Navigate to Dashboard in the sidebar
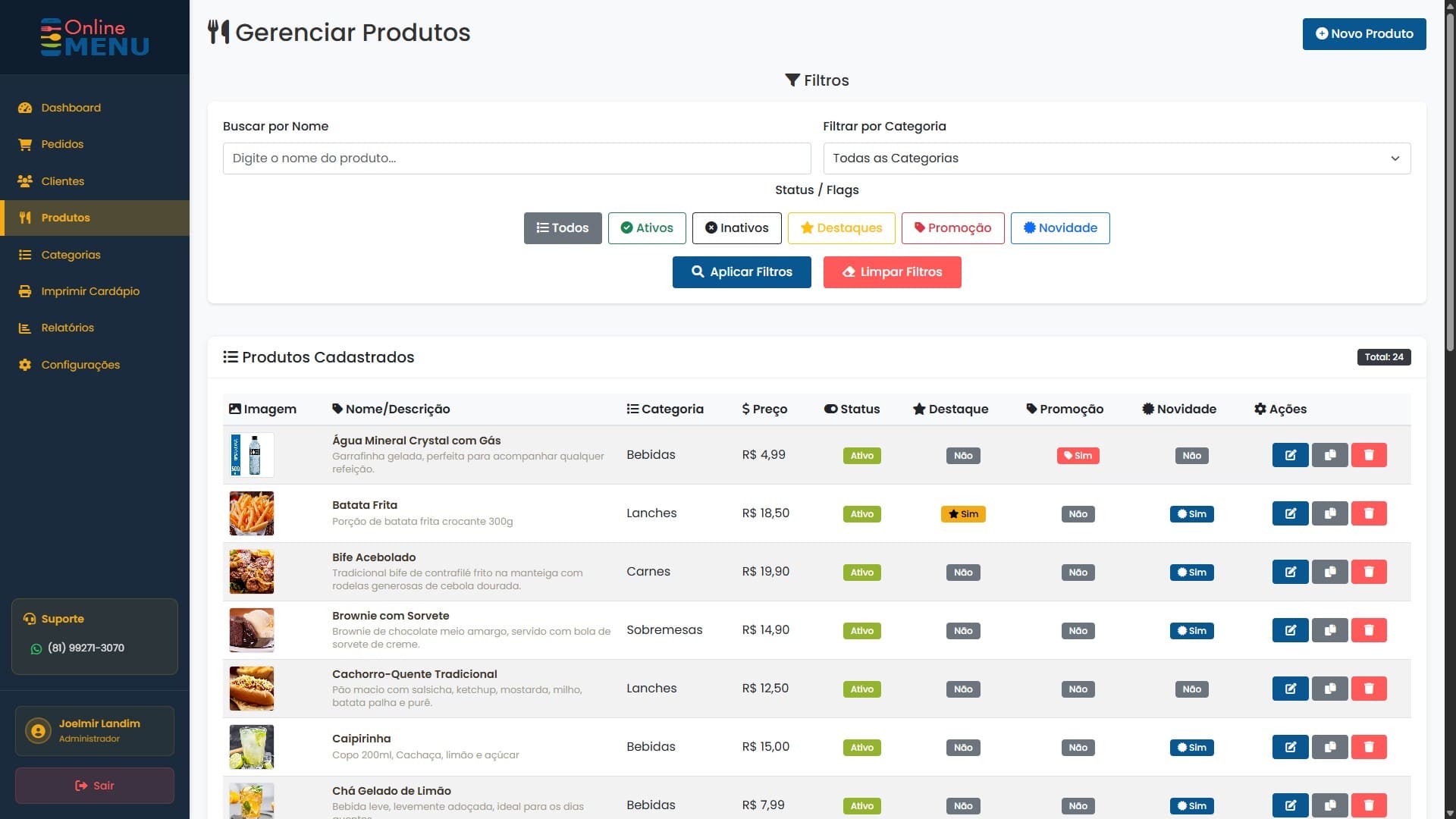Viewport: 1456px width, 819px height. click(x=71, y=108)
